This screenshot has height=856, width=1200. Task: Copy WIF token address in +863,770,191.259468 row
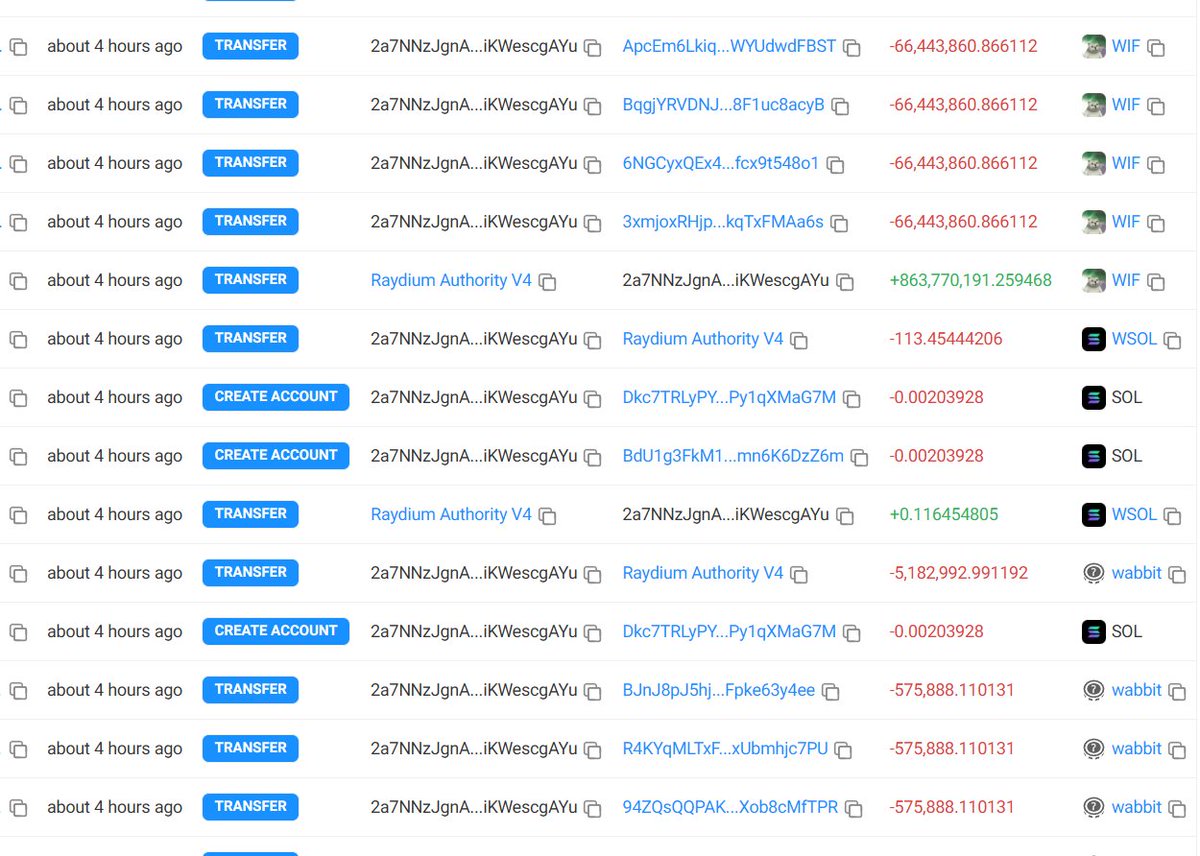coord(1156,282)
